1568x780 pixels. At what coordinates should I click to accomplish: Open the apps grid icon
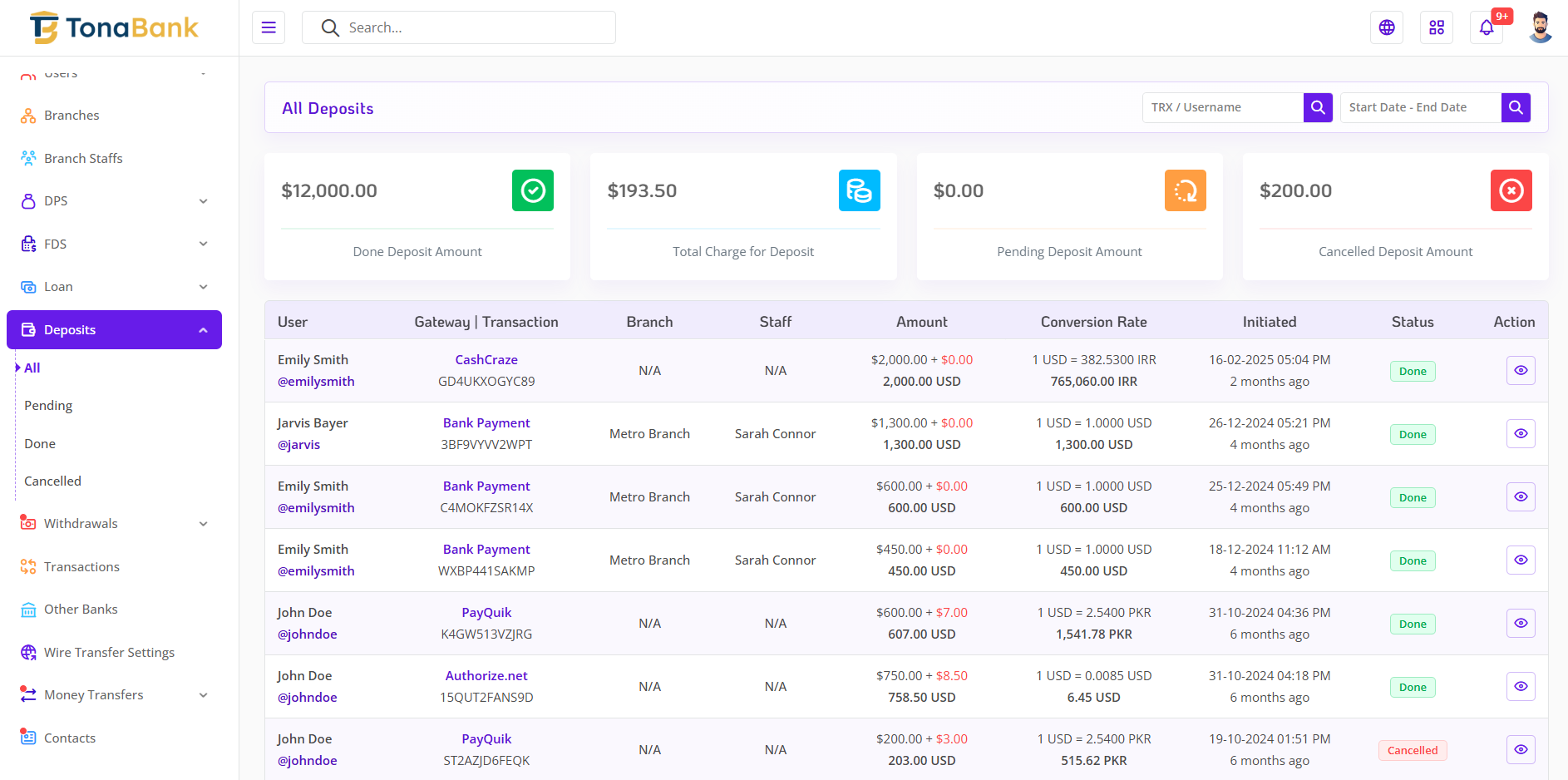tap(1437, 27)
